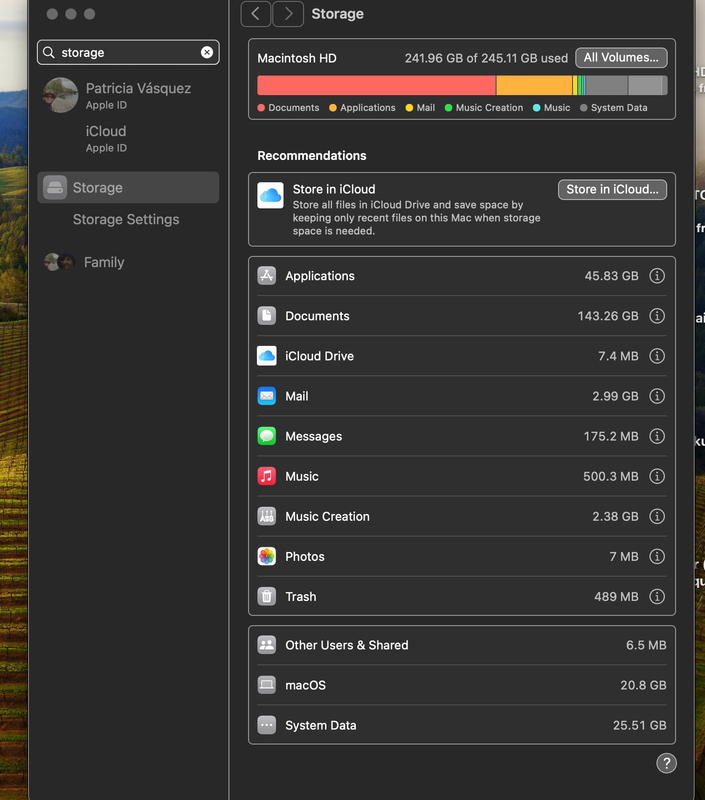The image size is (705, 800).
Task: Click the Mail legend label
Action: point(425,108)
